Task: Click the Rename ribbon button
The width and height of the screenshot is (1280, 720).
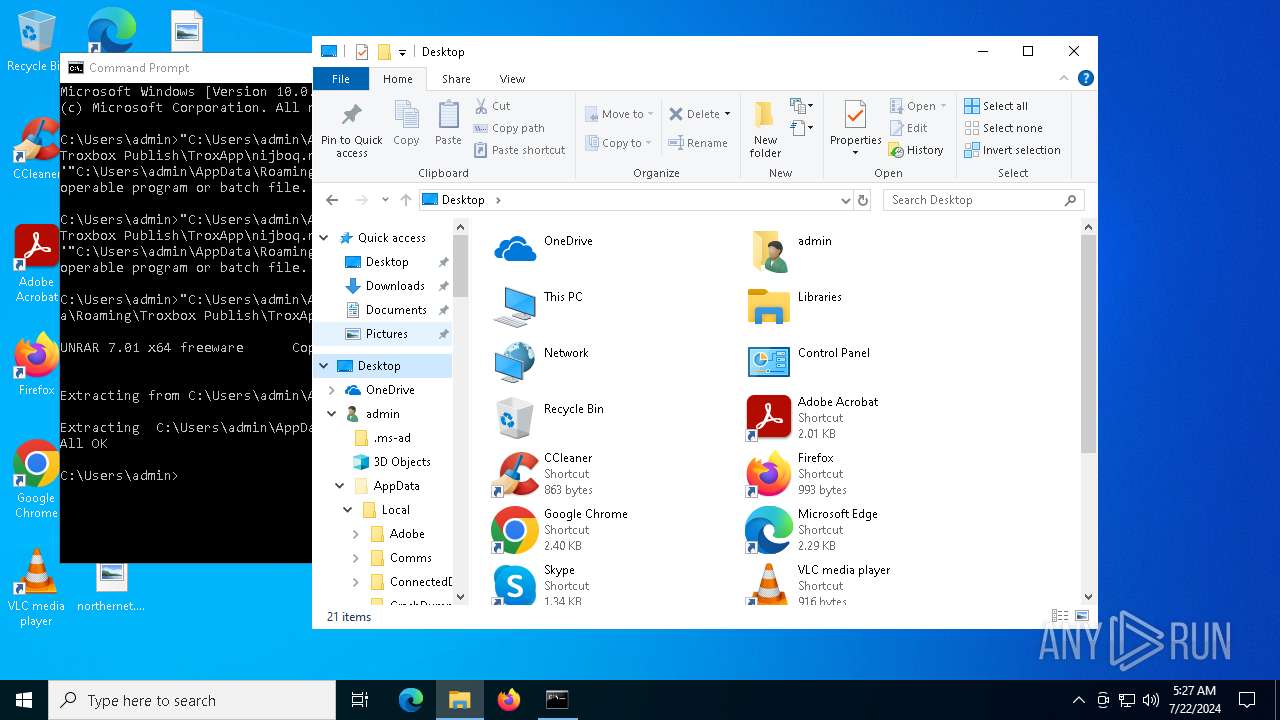Action: point(698,143)
